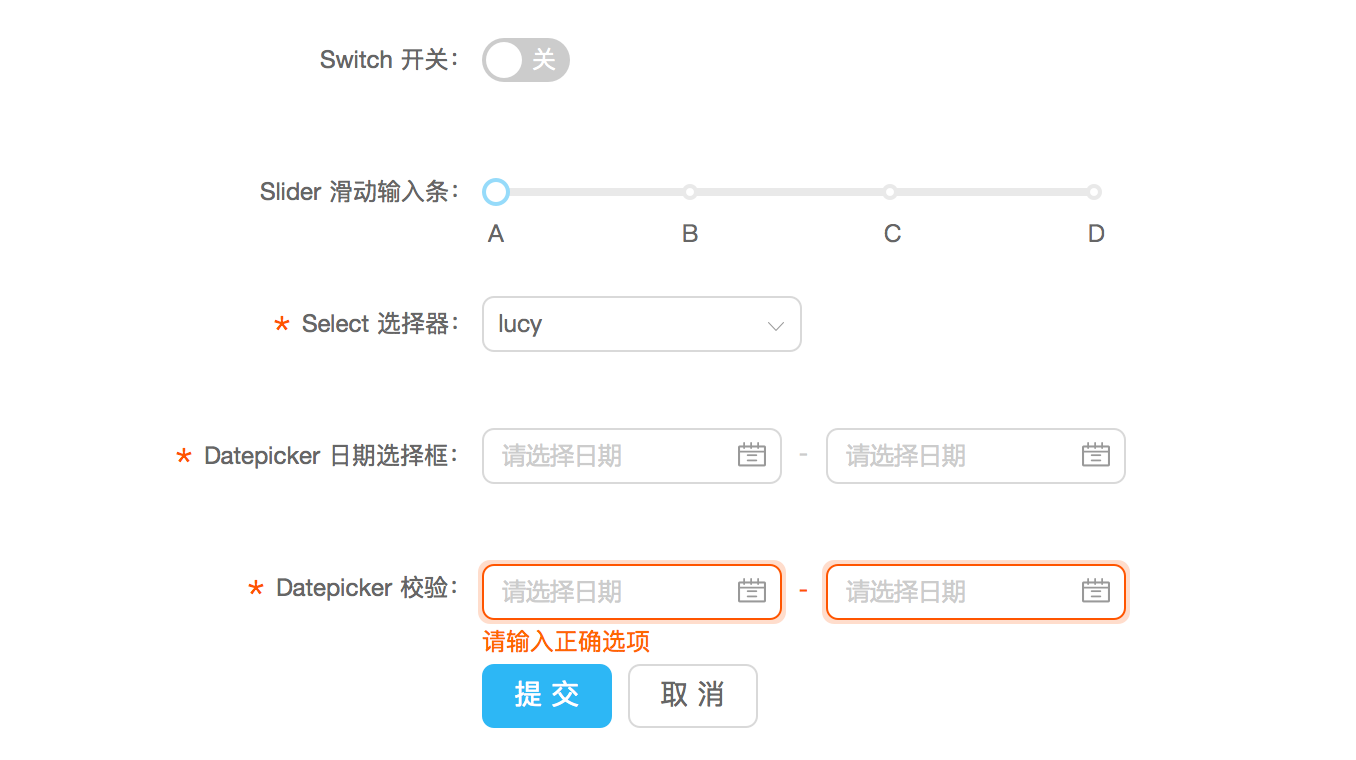Click calendar icon in Datepicker 校验 end field
Image resolution: width=1356 pixels, height=760 pixels.
[x=1096, y=591]
